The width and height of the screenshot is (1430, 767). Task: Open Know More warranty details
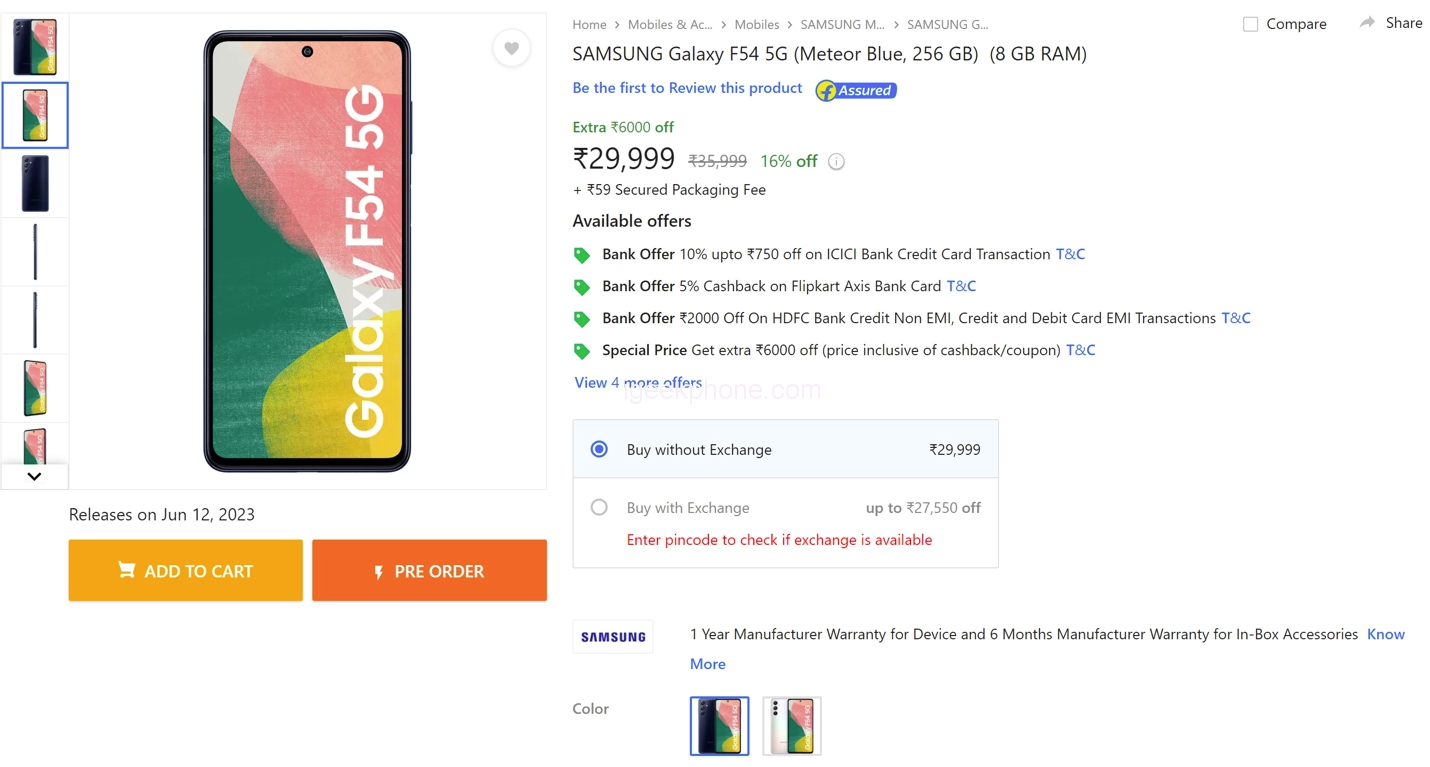(1385, 634)
